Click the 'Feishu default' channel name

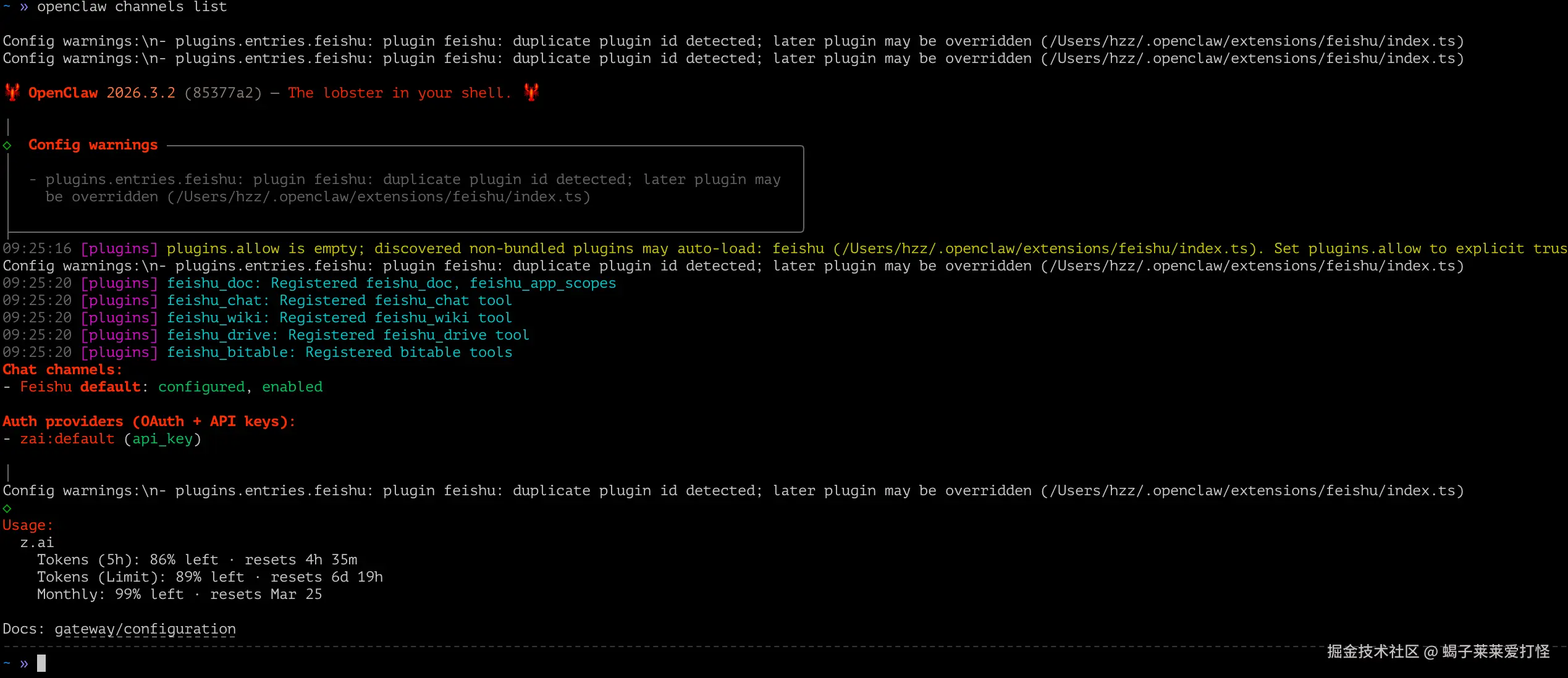[x=80, y=387]
